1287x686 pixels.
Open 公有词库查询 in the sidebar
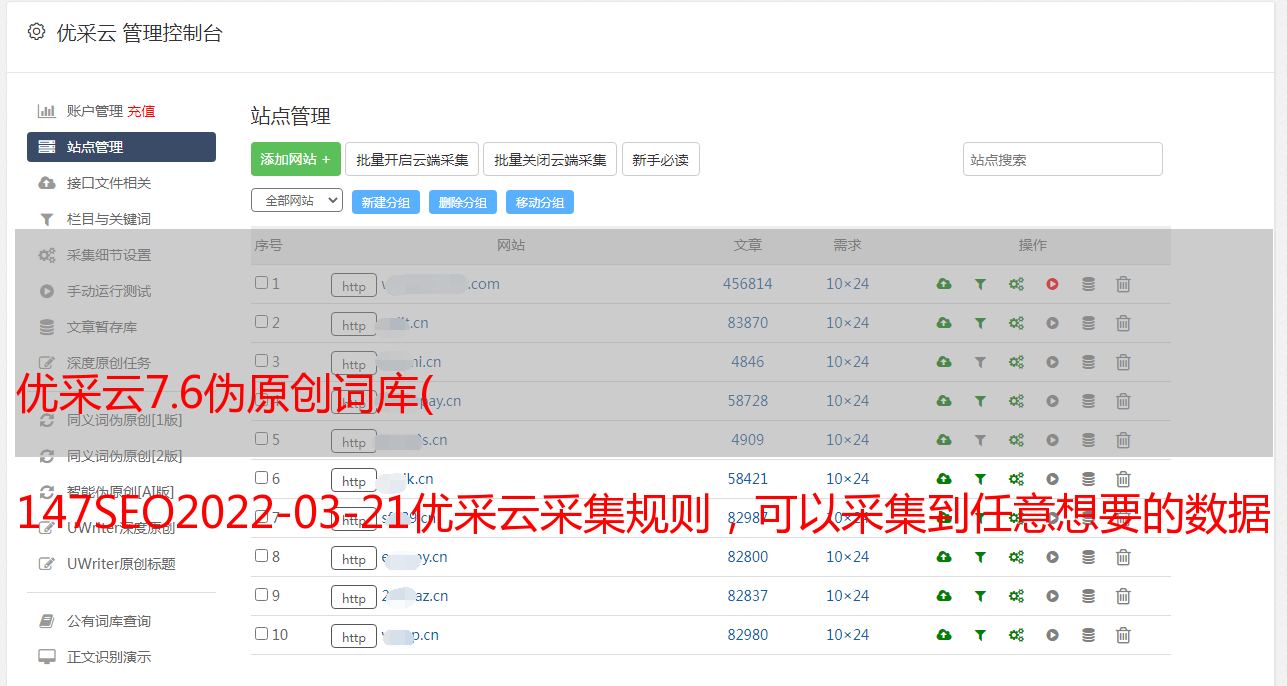point(109,621)
